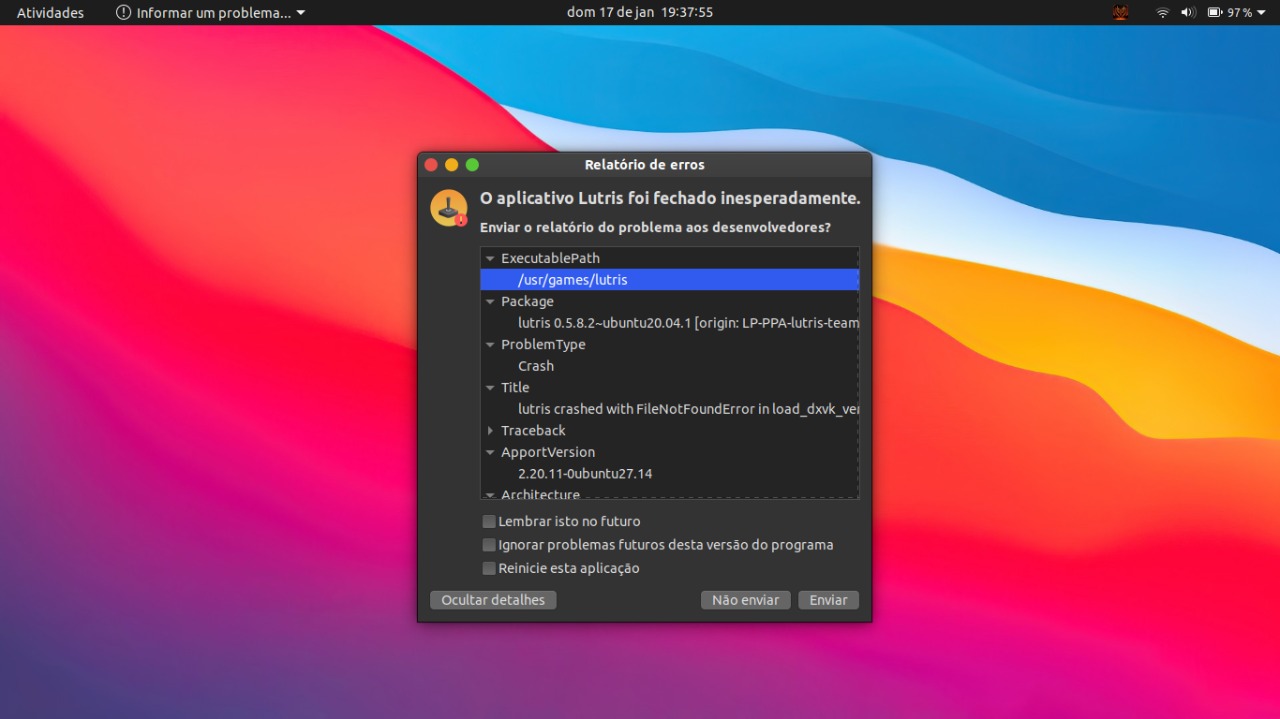Collapse the Architecture entry
The width and height of the screenshot is (1280, 719).
tap(490, 495)
